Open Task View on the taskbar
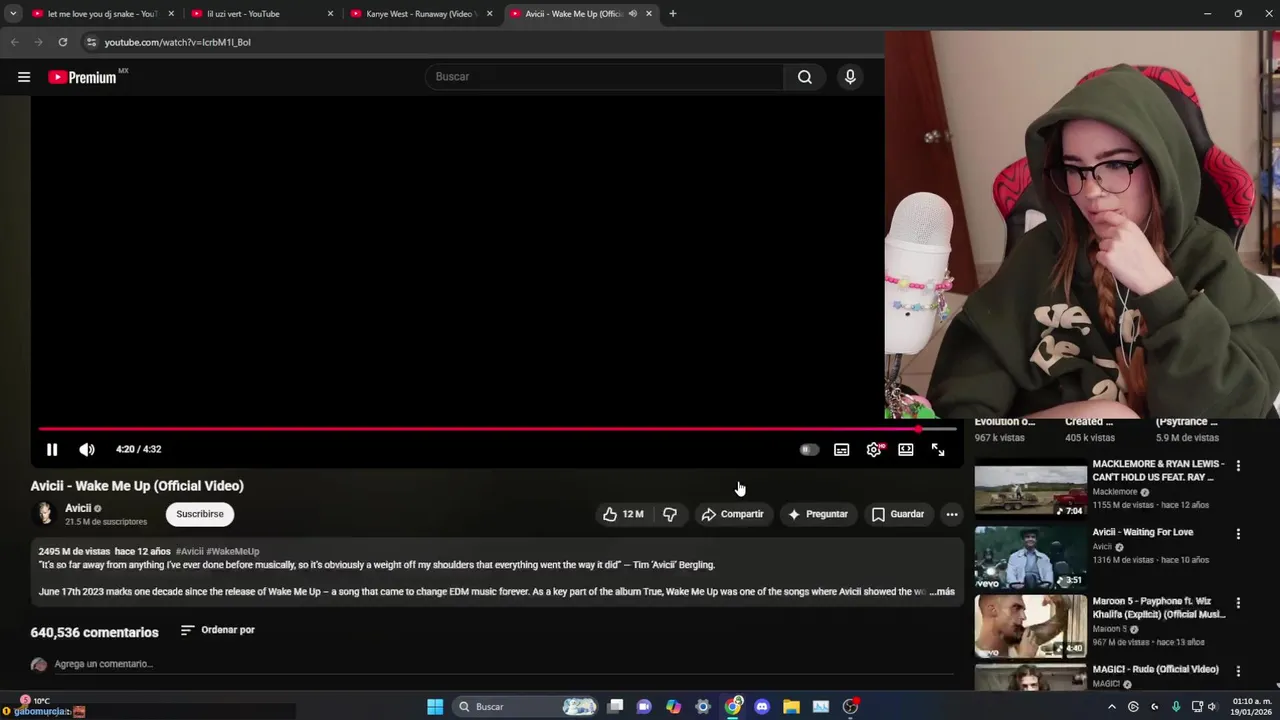Viewport: 1280px width, 720px height. pos(615,707)
